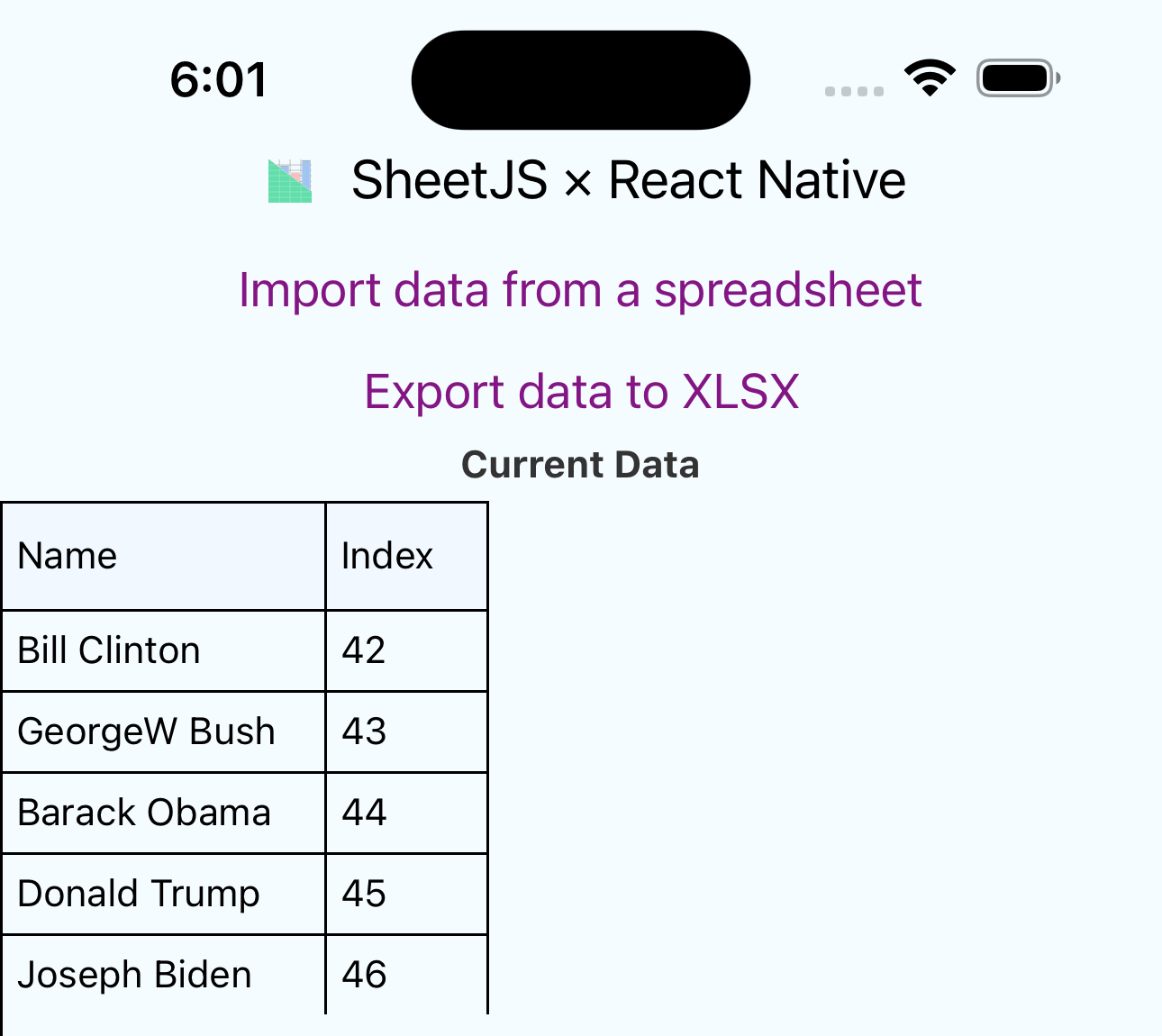Select the index value 44 cell
Image resolution: width=1162 pixels, height=1036 pixels.
coord(405,813)
